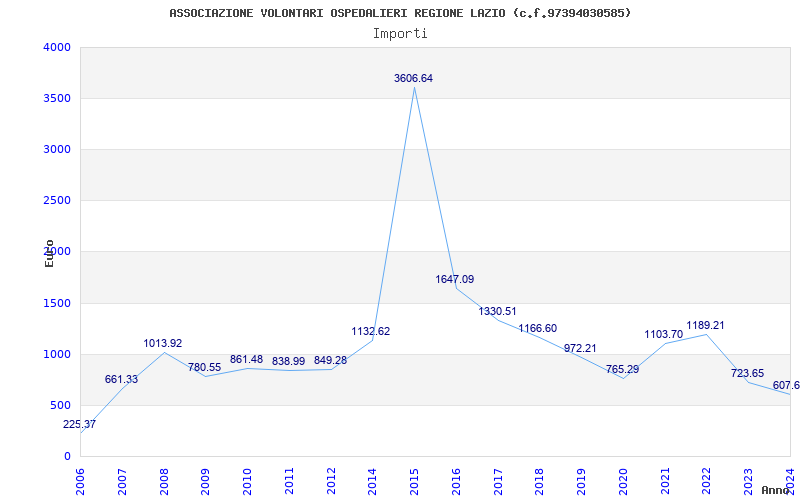Select data label 838.99
Screen dimensions: 800x500
point(288,362)
